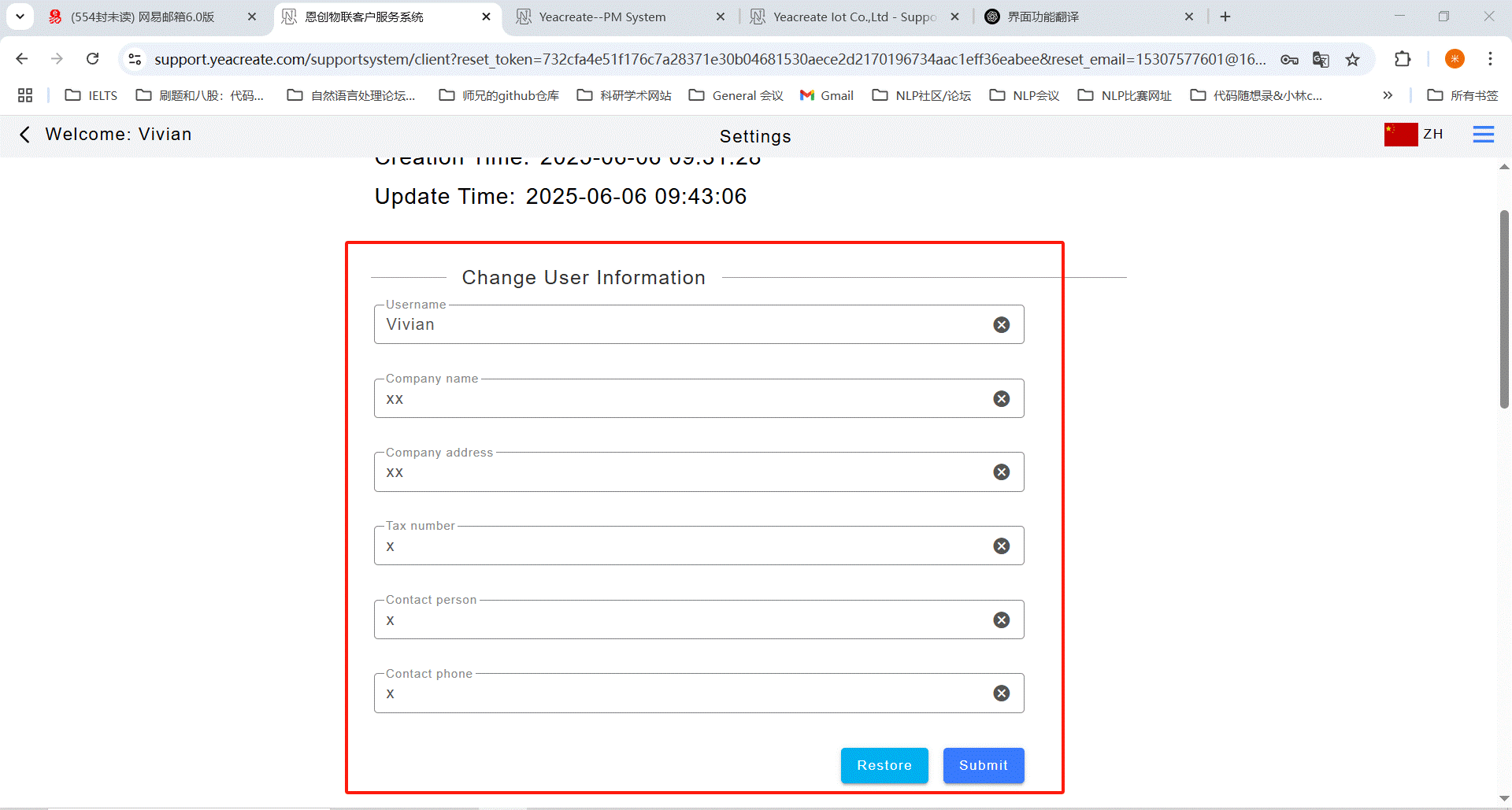The image size is (1512, 810).
Task: Clear the Company address field
Action: pos(1001,472)
